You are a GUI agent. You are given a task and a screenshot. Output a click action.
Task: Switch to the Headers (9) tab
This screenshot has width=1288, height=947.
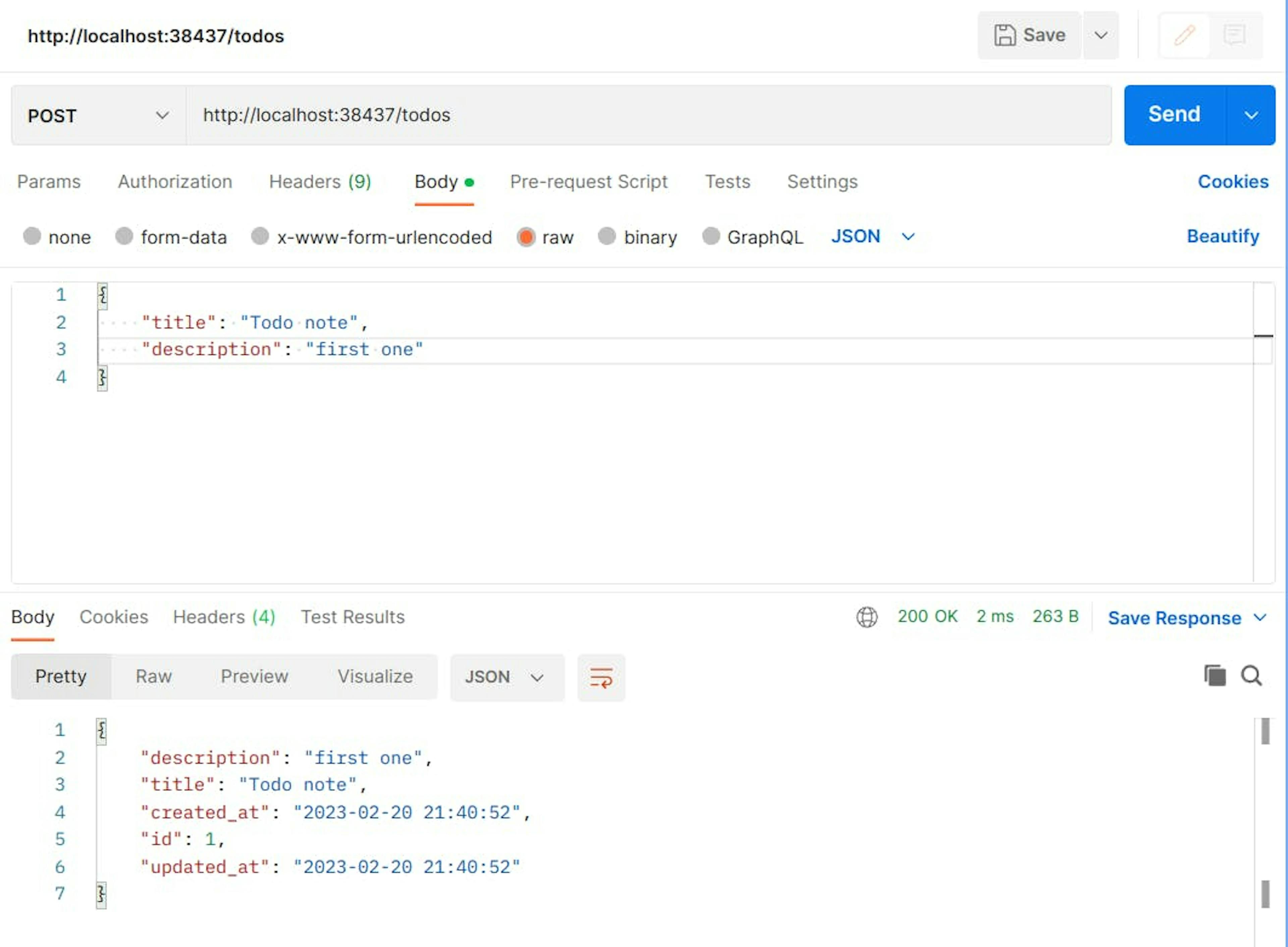point(320,182)
